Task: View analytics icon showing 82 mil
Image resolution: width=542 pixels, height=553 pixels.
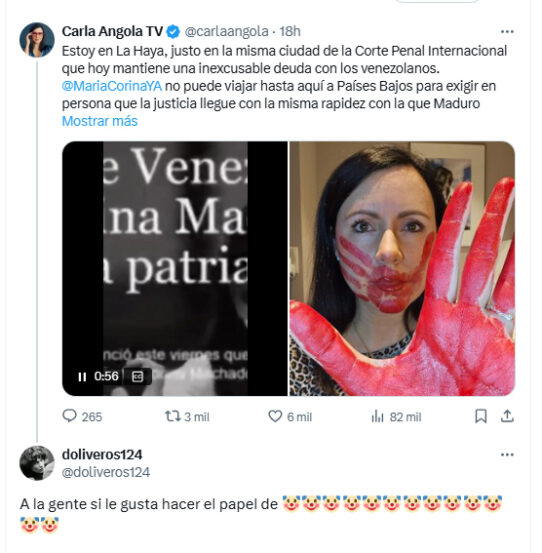Action: pos(377,417)
